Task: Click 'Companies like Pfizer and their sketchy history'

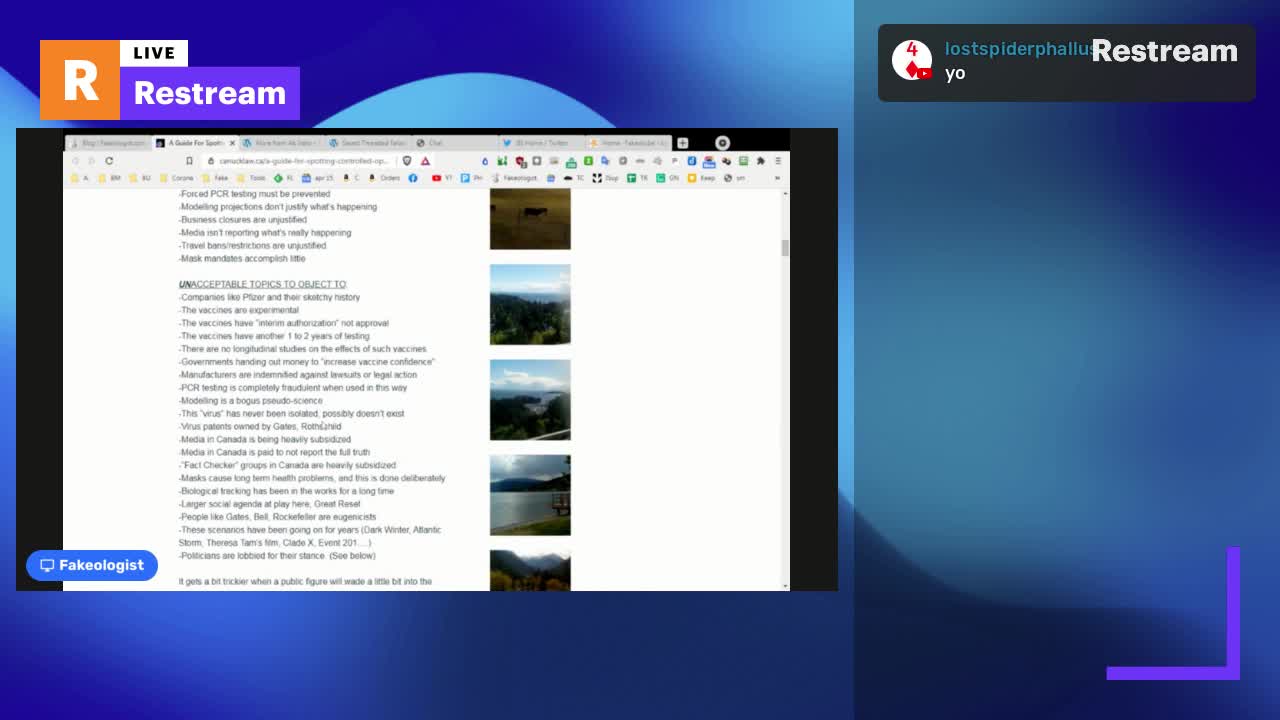Action: point(269,297)
